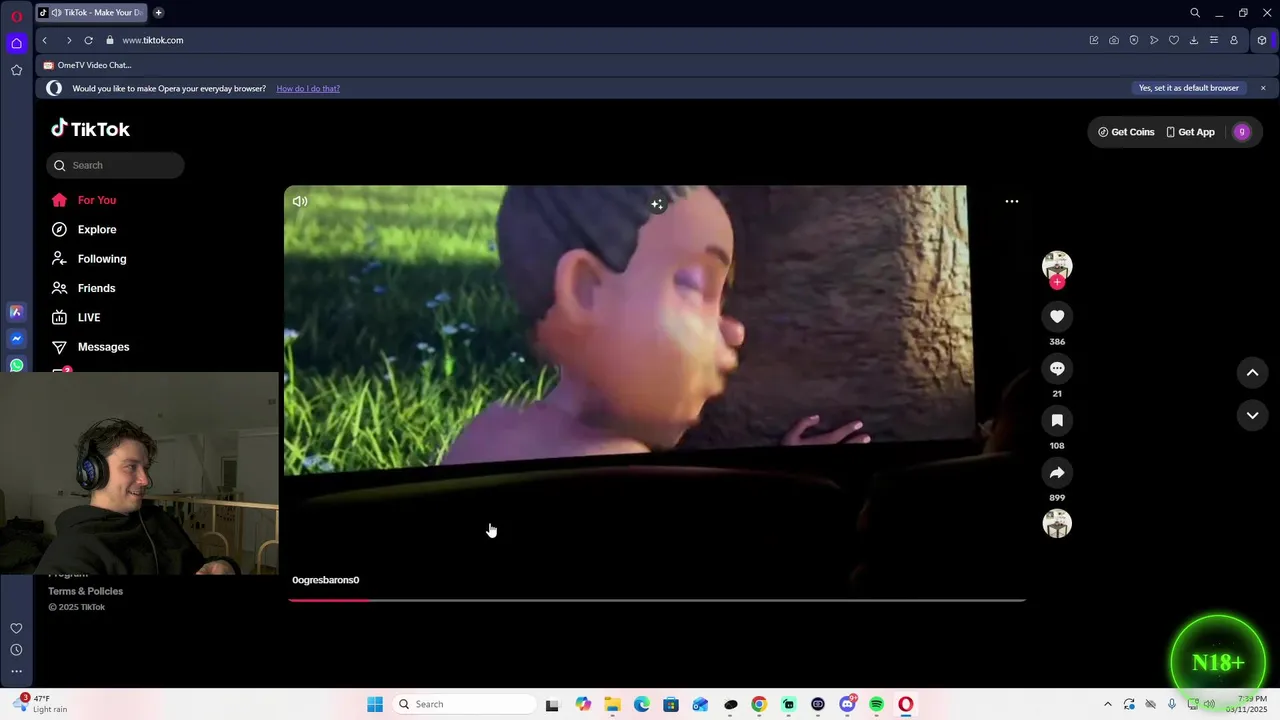1280x720 pixels.
Task: Open Opera sidebar home icon
Action: click(x=16, y=43)
